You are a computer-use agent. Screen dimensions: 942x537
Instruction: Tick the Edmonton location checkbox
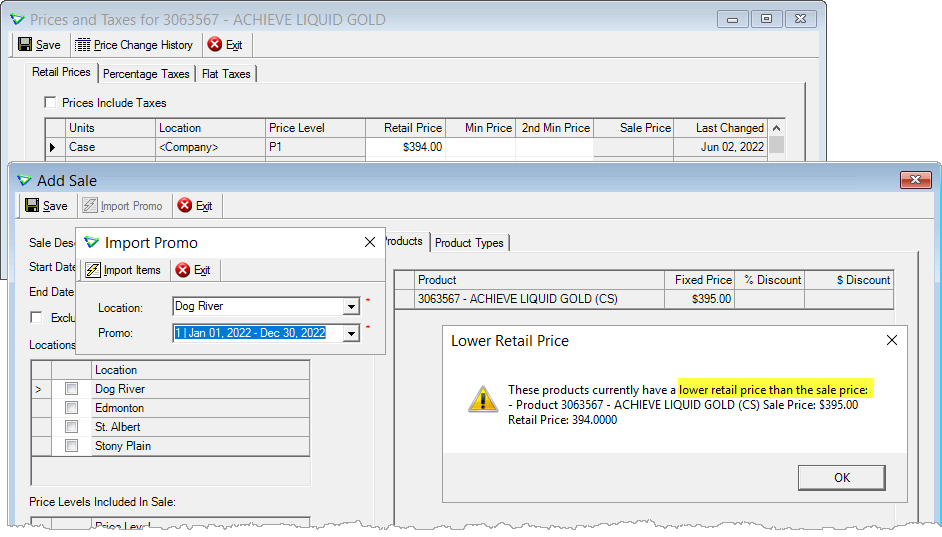71,408
